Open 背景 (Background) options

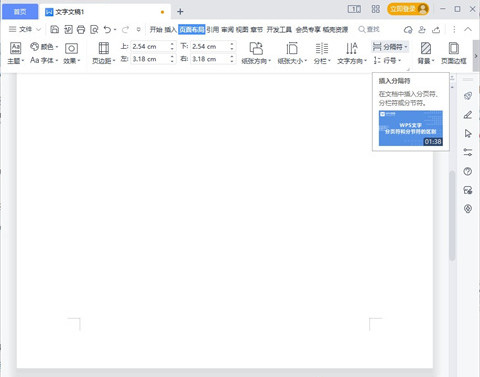coord(426,53)
